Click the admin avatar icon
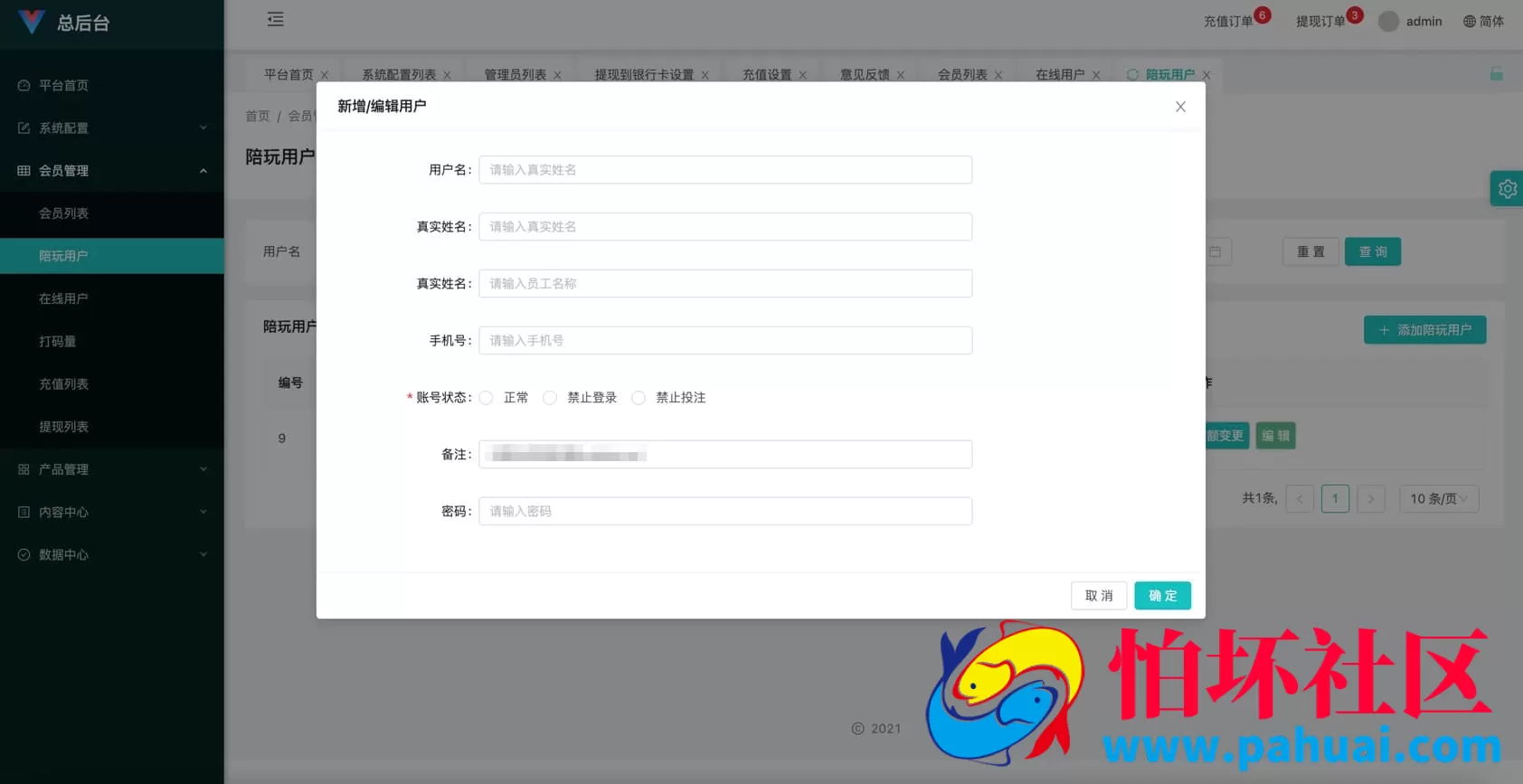 coord(1388,22)
